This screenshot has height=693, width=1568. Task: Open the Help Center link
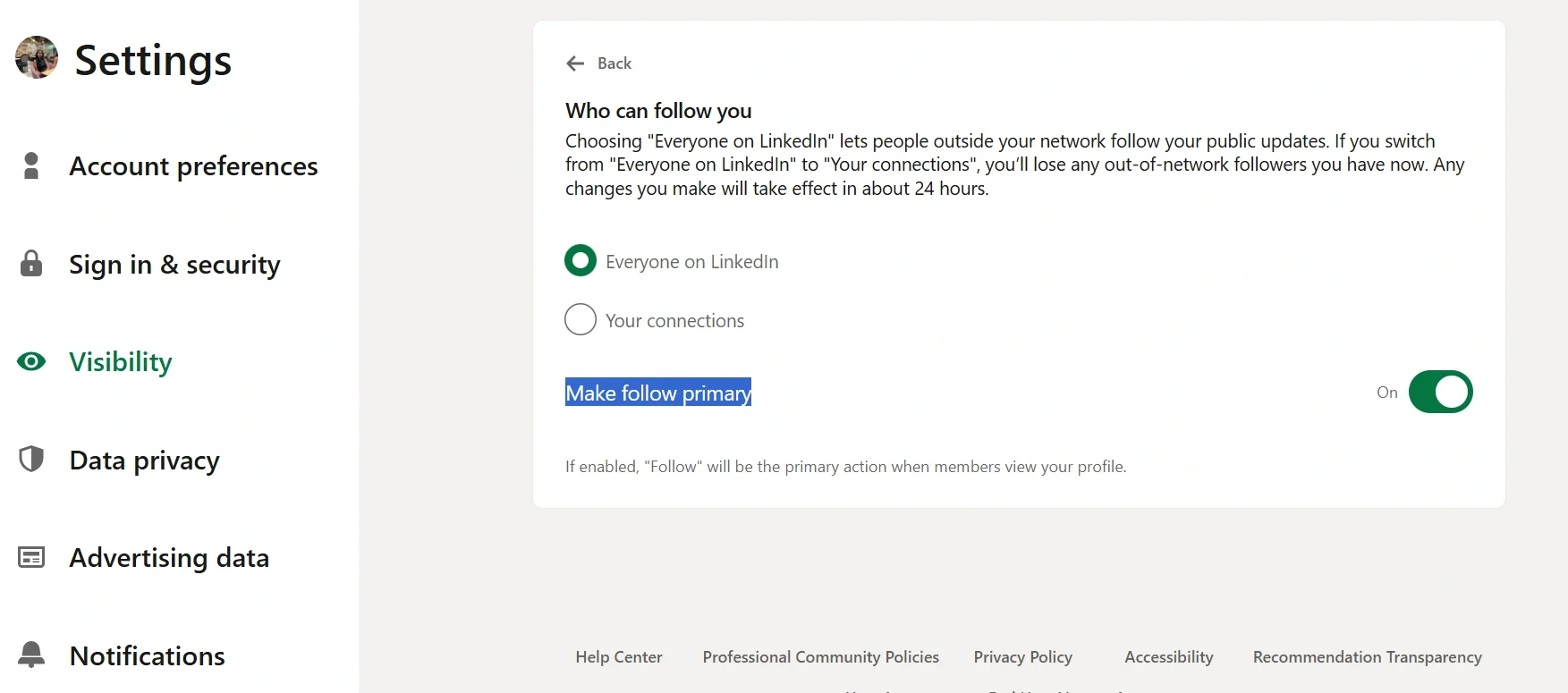coord(619,656)
